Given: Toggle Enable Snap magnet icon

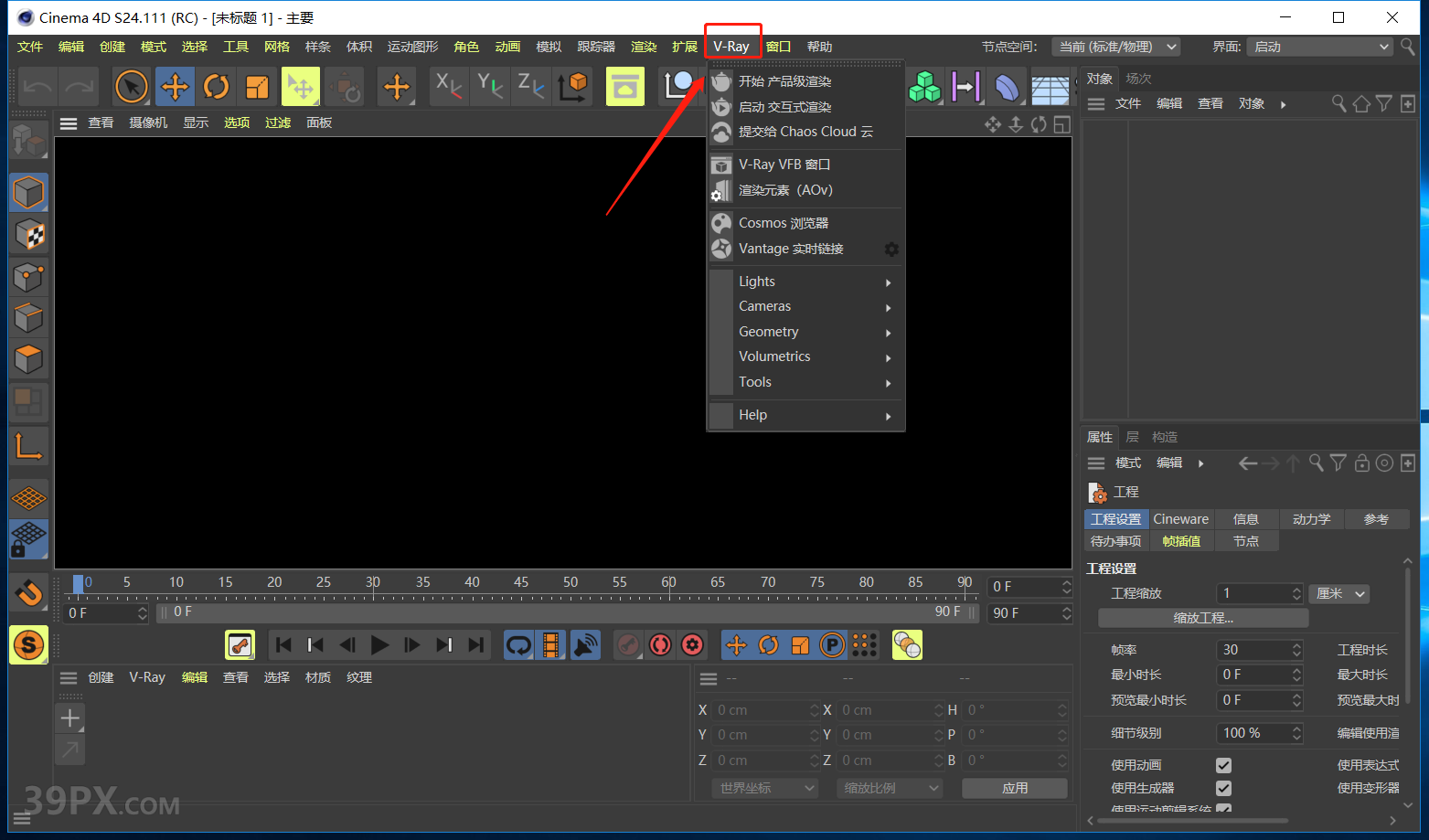Looking at the screenshot, I should coord(28,592).
